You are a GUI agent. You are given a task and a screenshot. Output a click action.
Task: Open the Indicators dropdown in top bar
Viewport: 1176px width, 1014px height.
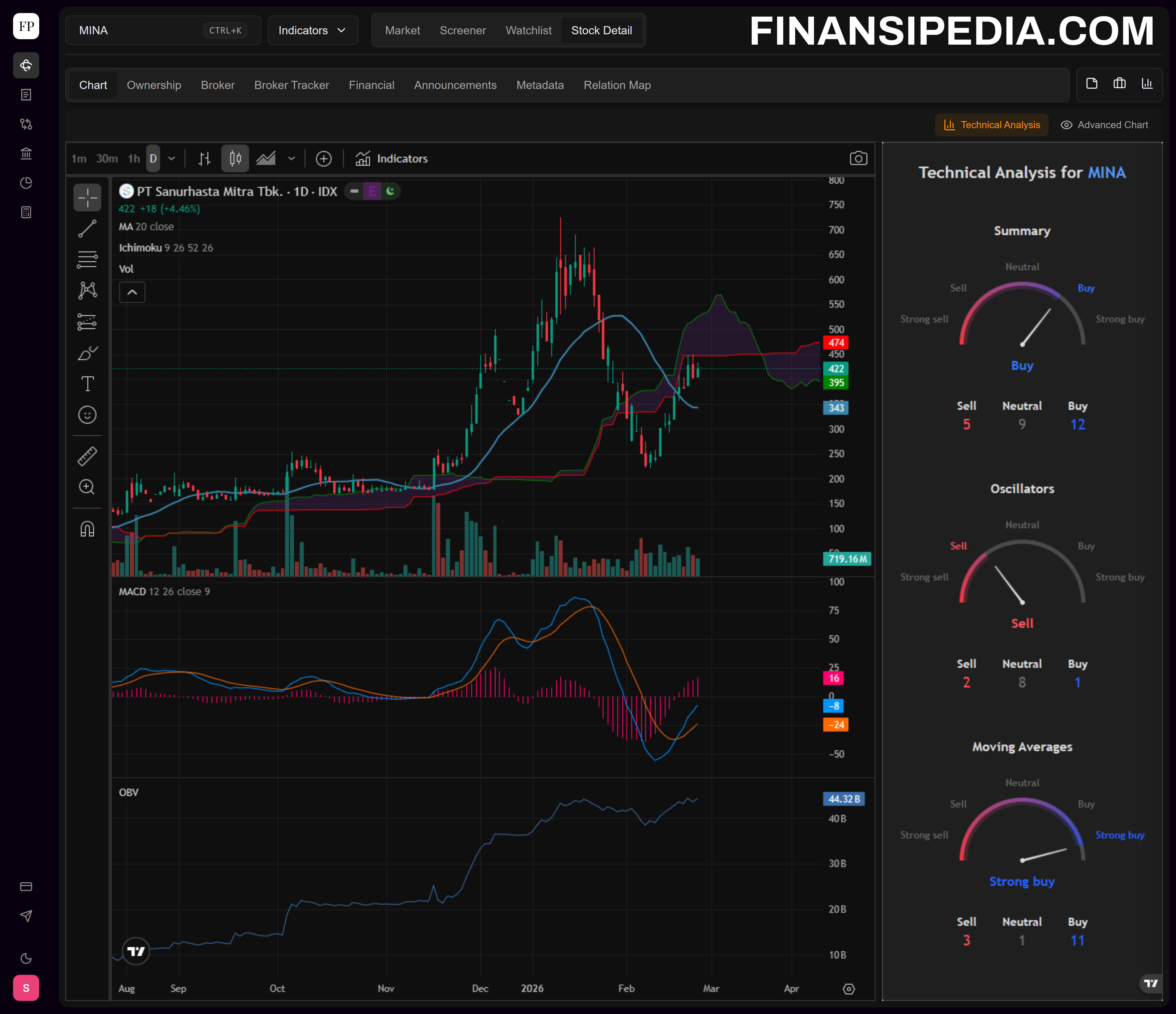tap(312, 31)
